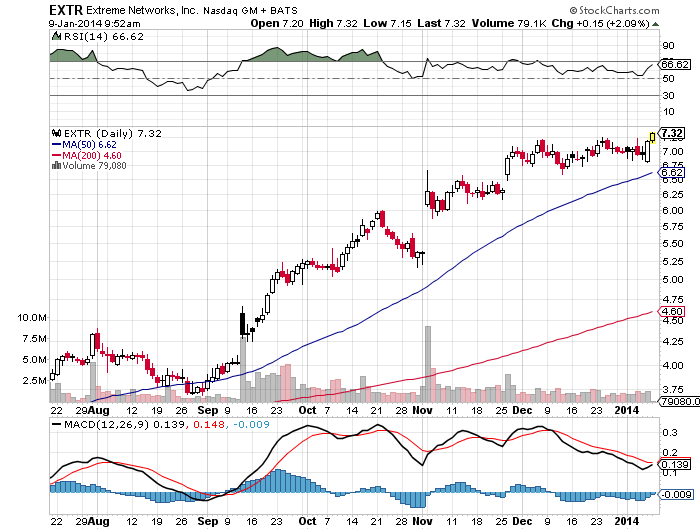The height and width of the screenshot is (530, 700).
Task: Click the Oct label under the price panel
Action: click(307, 410)
